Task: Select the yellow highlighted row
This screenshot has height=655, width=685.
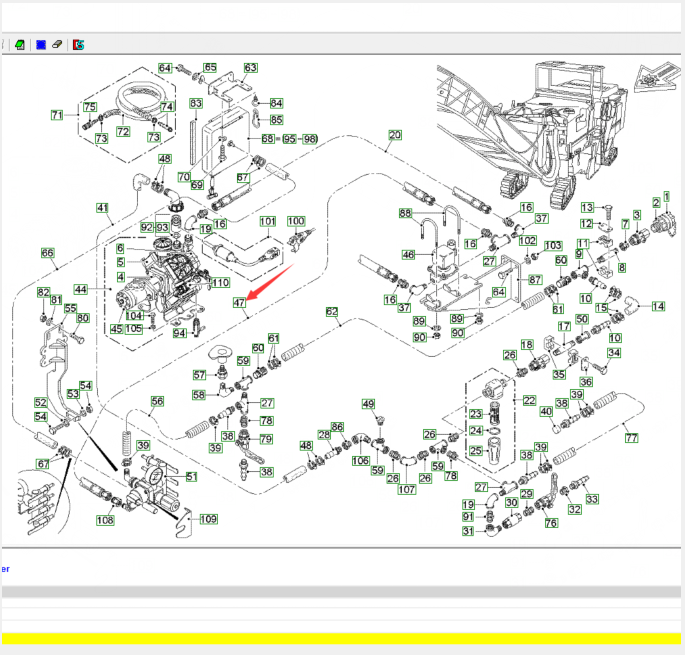Action: click(x=342, y=638)
